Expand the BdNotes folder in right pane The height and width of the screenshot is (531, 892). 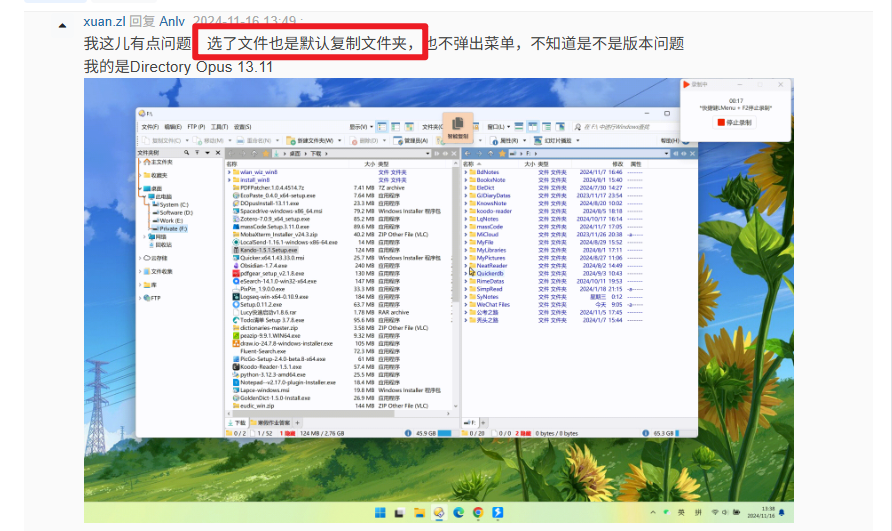click(x=466, y=172)
